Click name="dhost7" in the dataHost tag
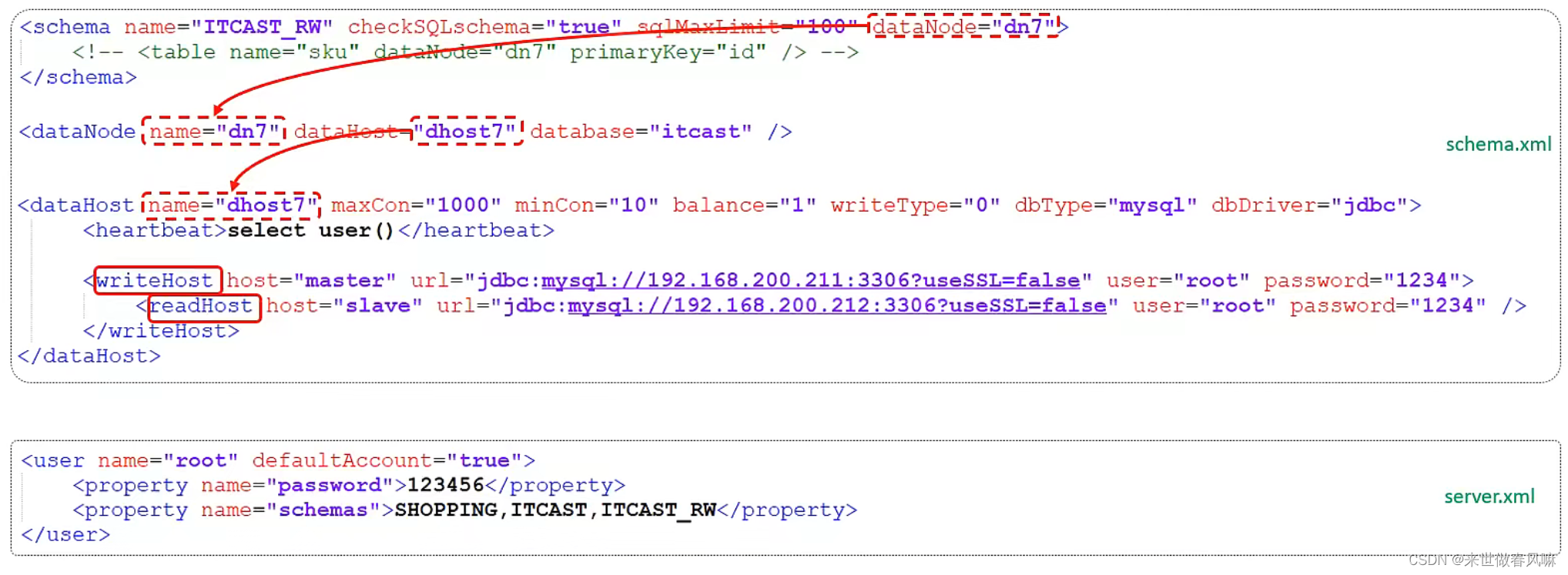Viewport: 1568px width, 575px height. point(232,206)
